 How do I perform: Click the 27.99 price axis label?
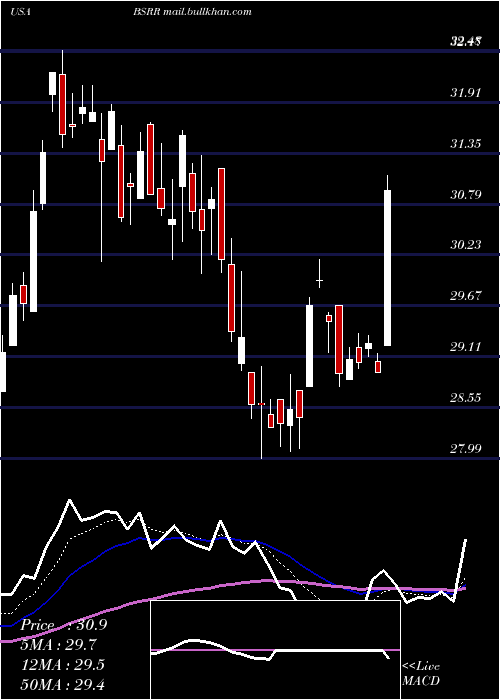click(466, 448)
